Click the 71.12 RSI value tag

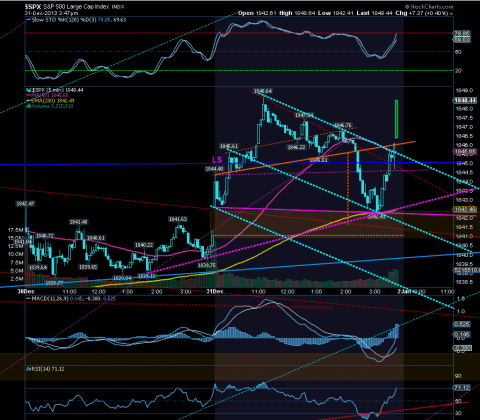tap(462, 388)
